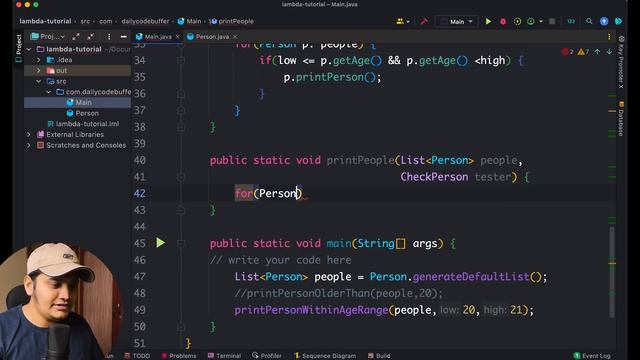Jump to next highlighted error arrow
Viewport: 640px width, 360px height.
point(609,52)
